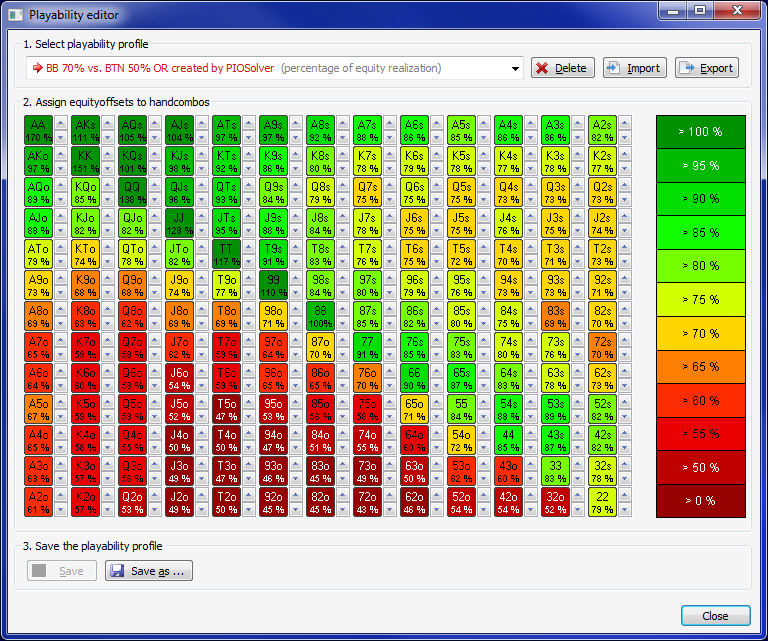Decrease 88 equity with down arrow
Viewport: 768px width, 641px height.
pos(343,323)
